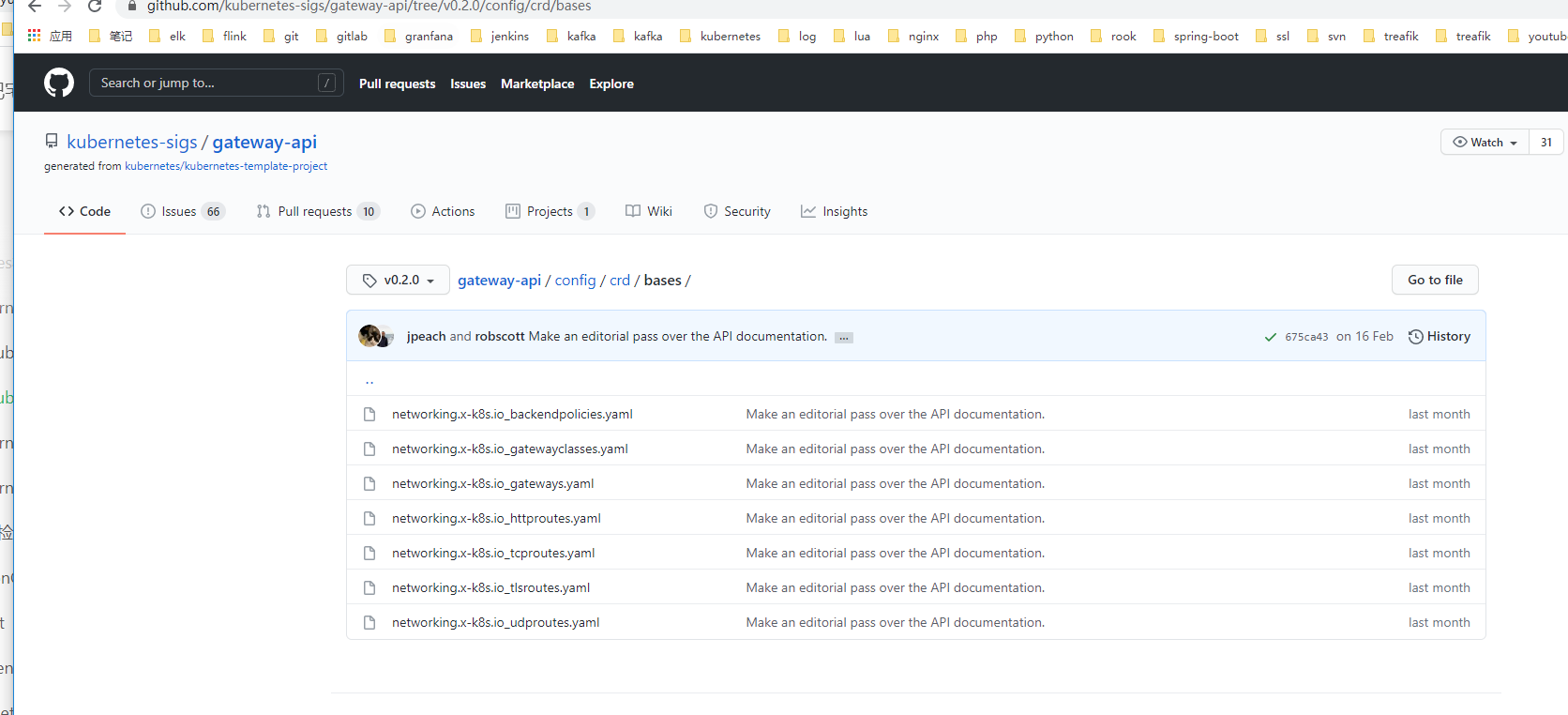This screenshot has width=1568, height=715.
Task: Open networking.x-k8s.io_httproutes.yaml file
Action: [496, 518]
